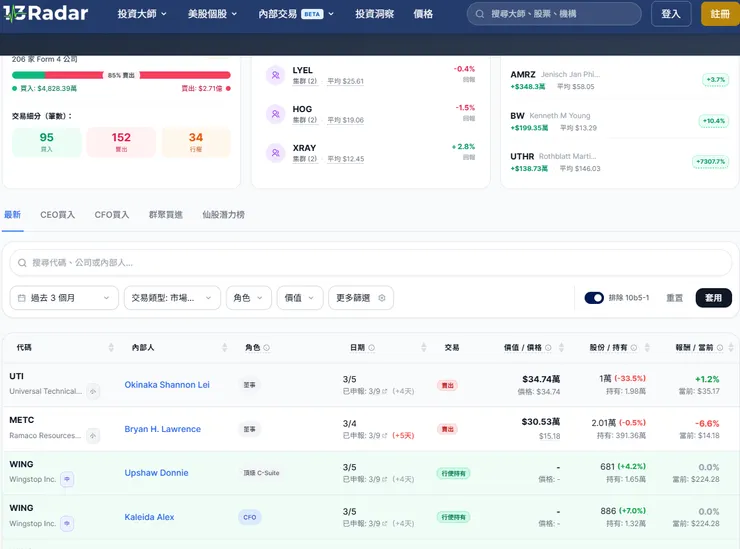This screenshot has height=549, width=740.
Task: Click the 152 賣出 count card
Action: click(x=121, y=142)
